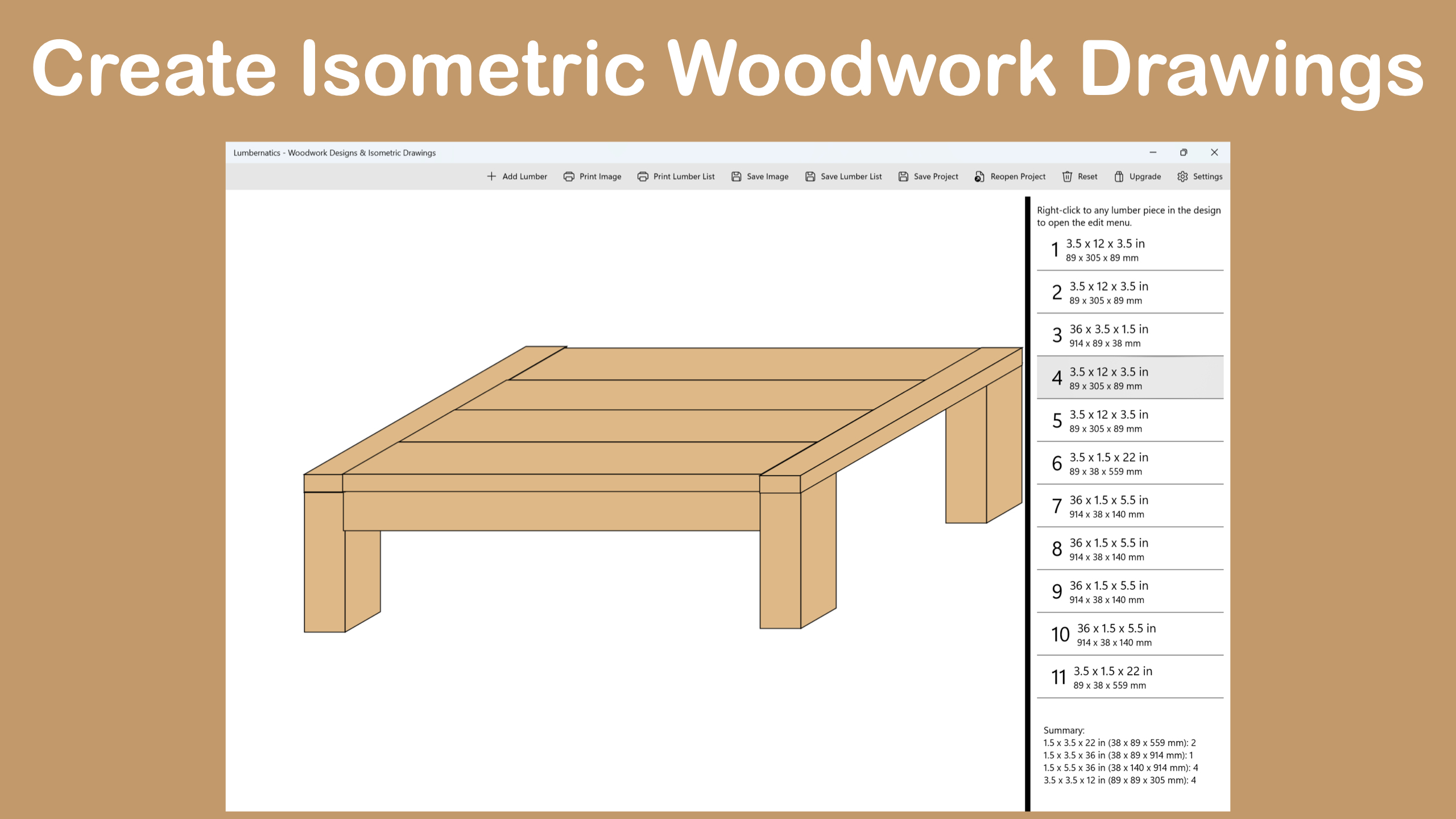Reset the current woodwork design

[1079, 176]
